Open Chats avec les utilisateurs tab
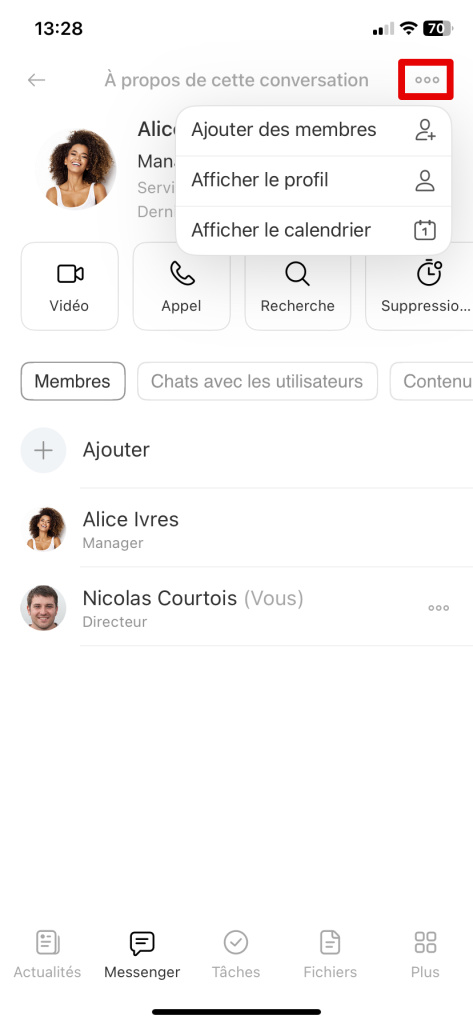The image size is (473, 1024). coord(257,381)
